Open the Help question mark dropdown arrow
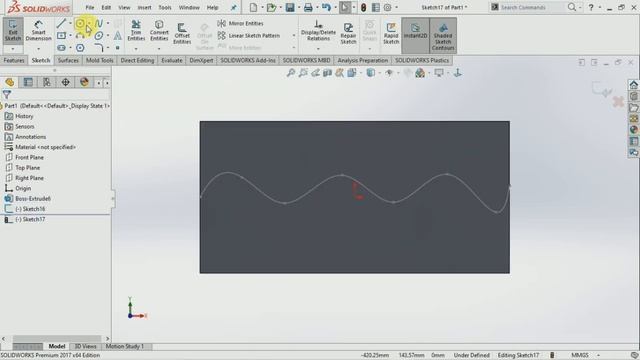Image resolution: width=640 pixels, height=360 pixels. (600, 7)
